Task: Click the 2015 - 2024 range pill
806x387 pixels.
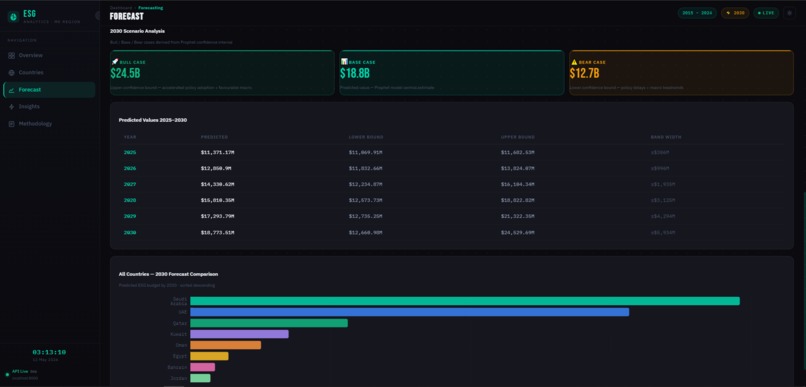Action: (697, 13)
